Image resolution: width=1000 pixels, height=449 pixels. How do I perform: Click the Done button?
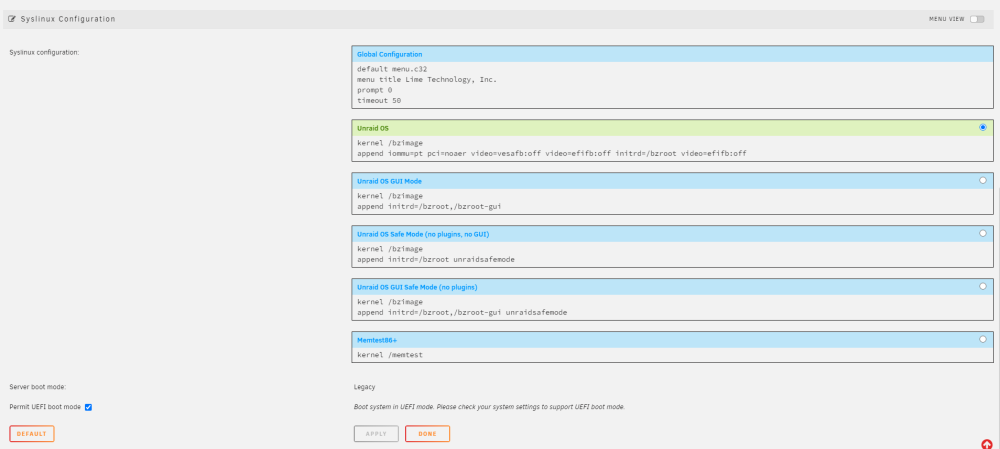click(x=427, y=434)
